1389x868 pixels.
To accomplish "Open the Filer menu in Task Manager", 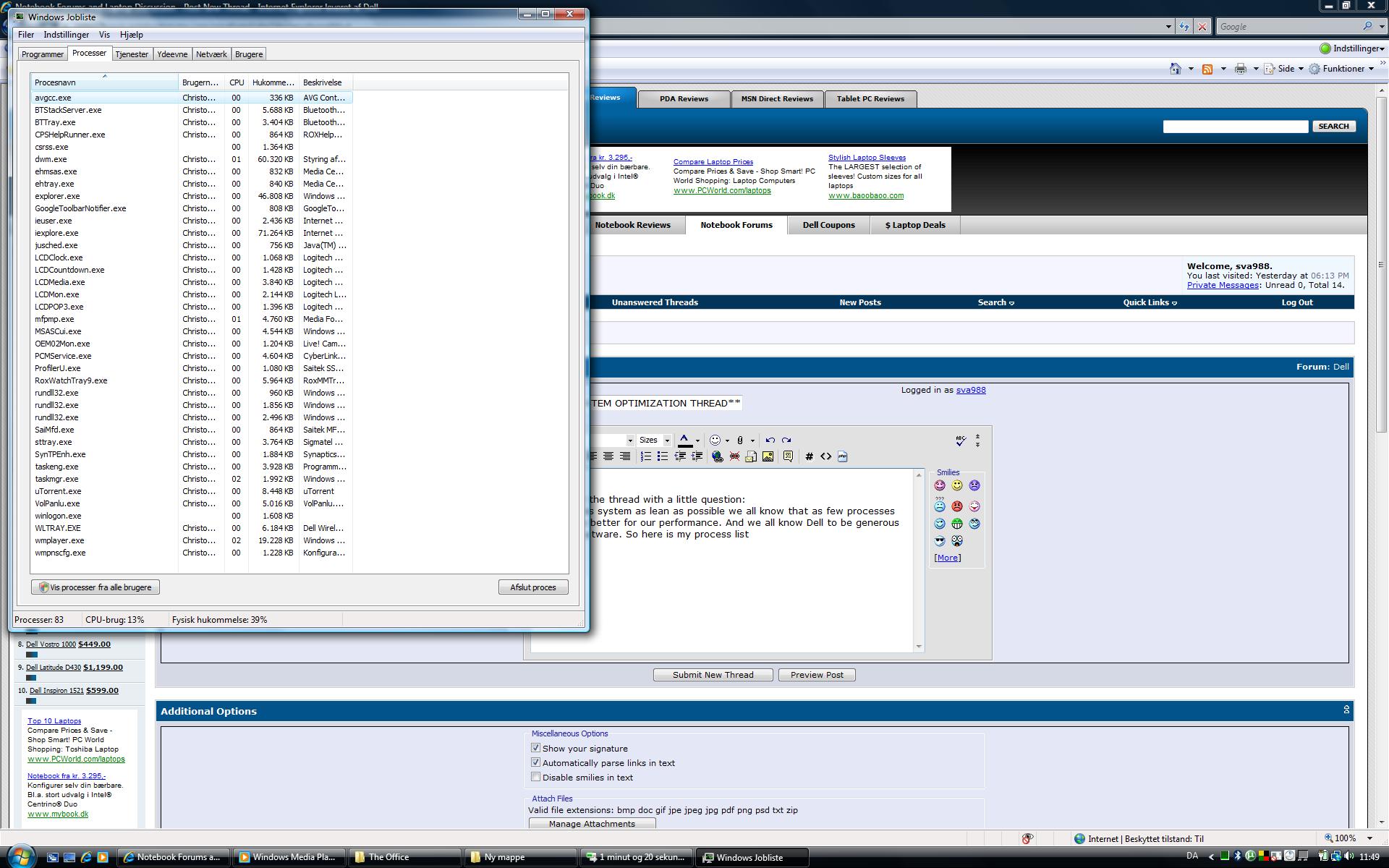I will click(x=26, y=35).
